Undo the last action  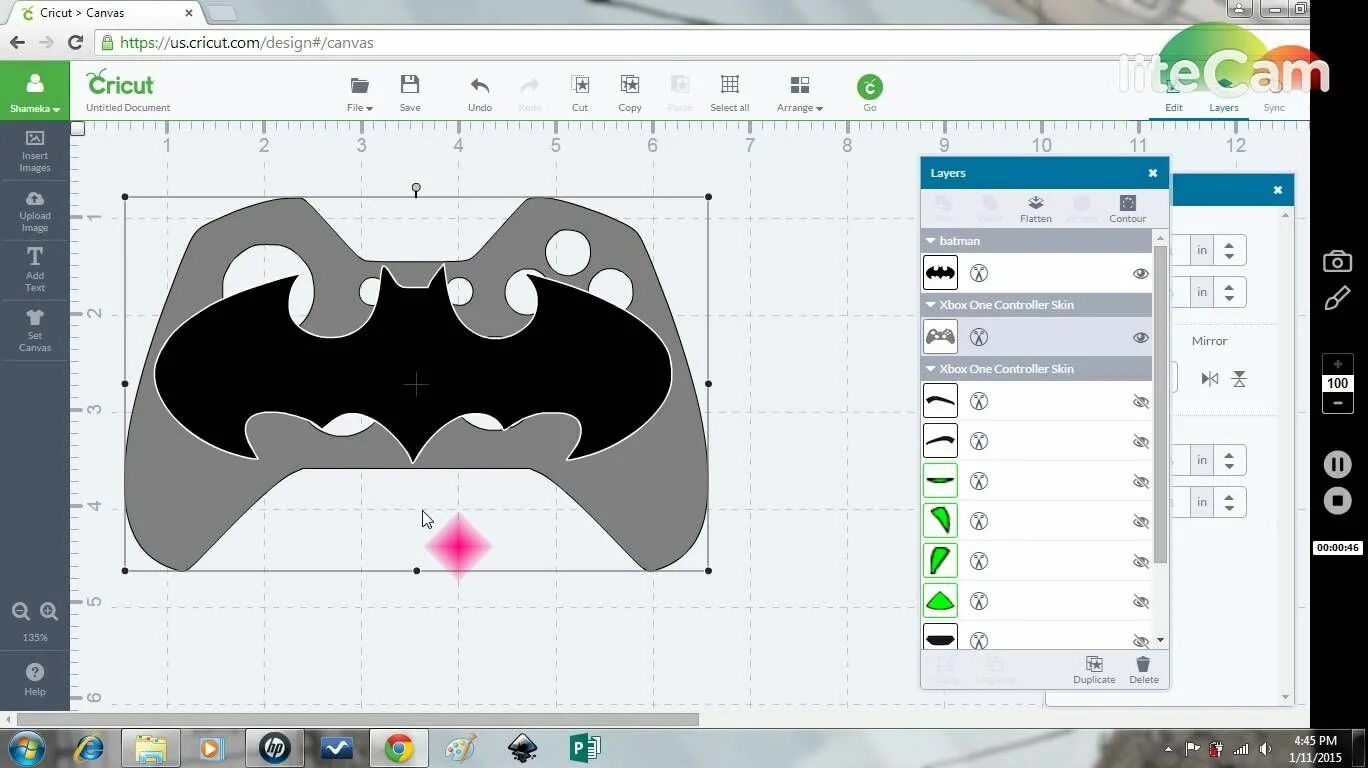(x=480, y=93)
